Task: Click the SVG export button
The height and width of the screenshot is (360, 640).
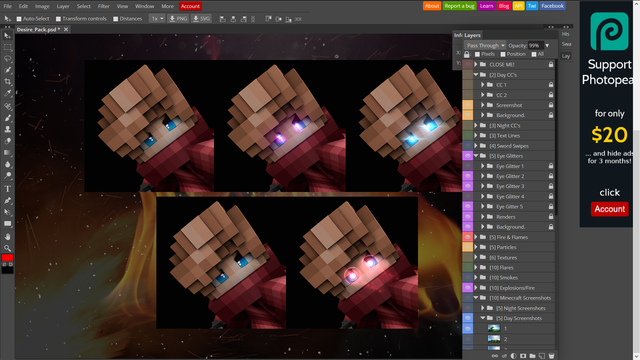Action: coord(202,19)
